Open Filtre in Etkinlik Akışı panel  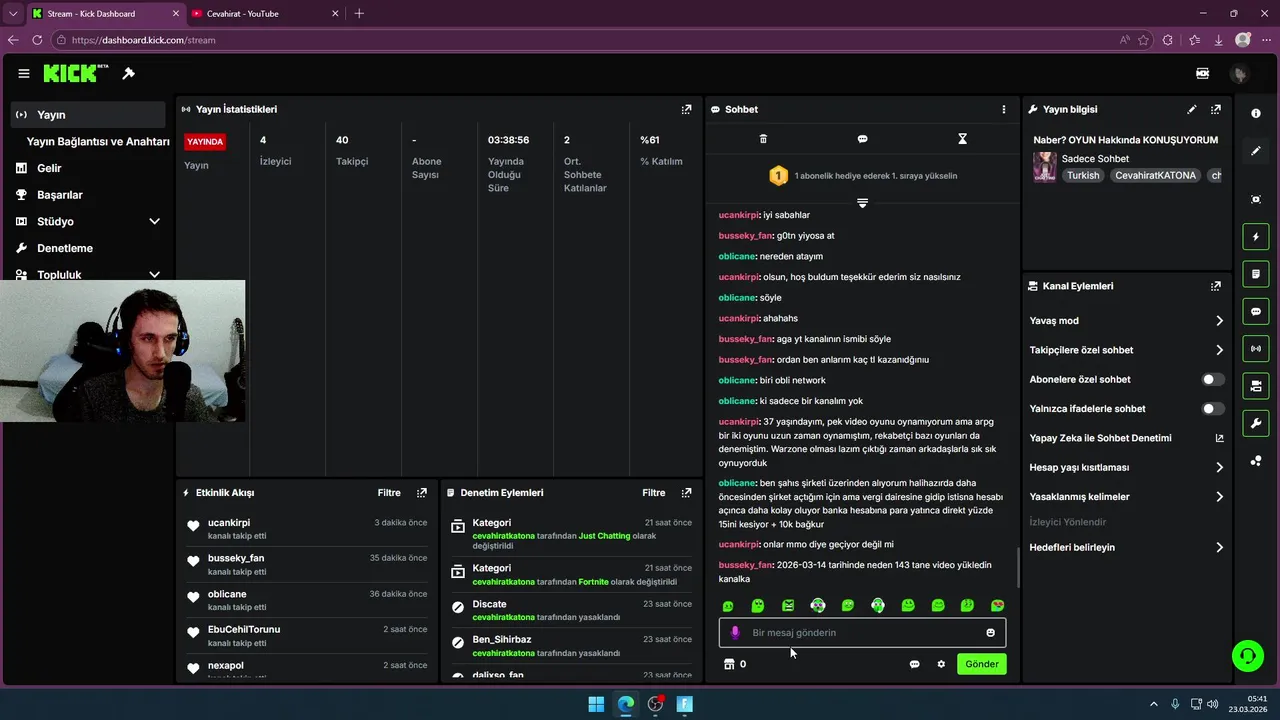(389, 493)
